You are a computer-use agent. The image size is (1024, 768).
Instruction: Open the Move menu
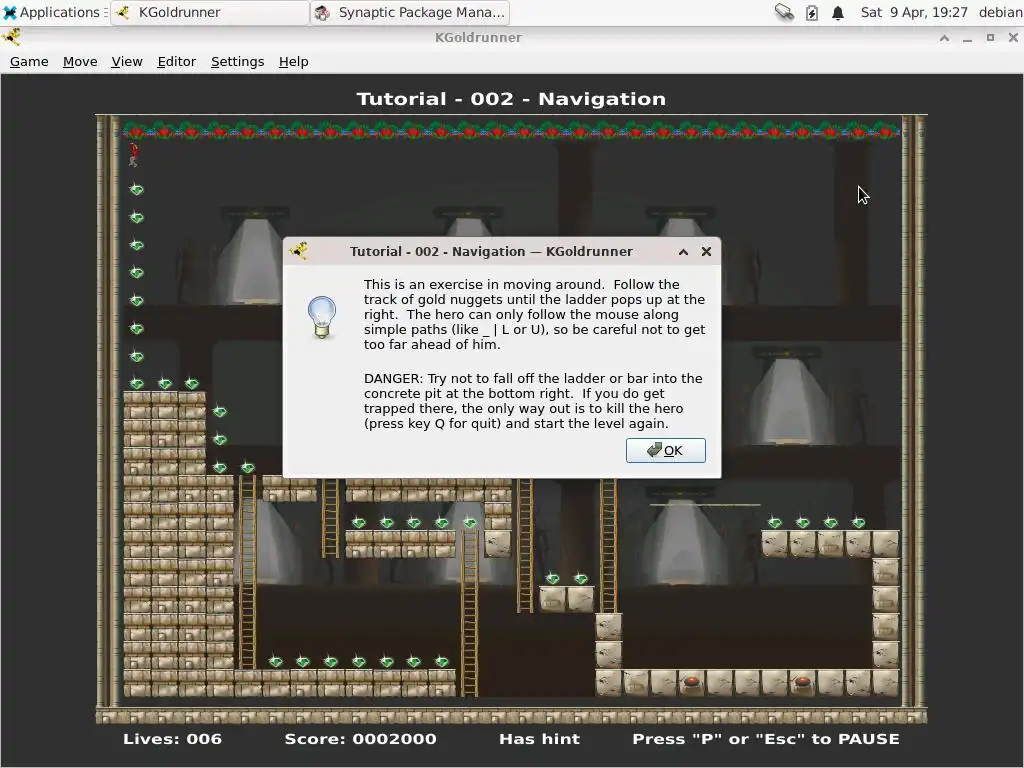coord(80,61)
